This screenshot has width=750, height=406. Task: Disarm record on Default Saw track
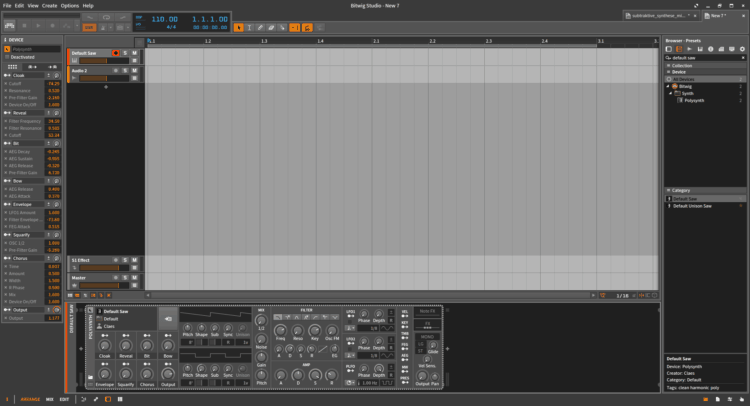[116, 53]
